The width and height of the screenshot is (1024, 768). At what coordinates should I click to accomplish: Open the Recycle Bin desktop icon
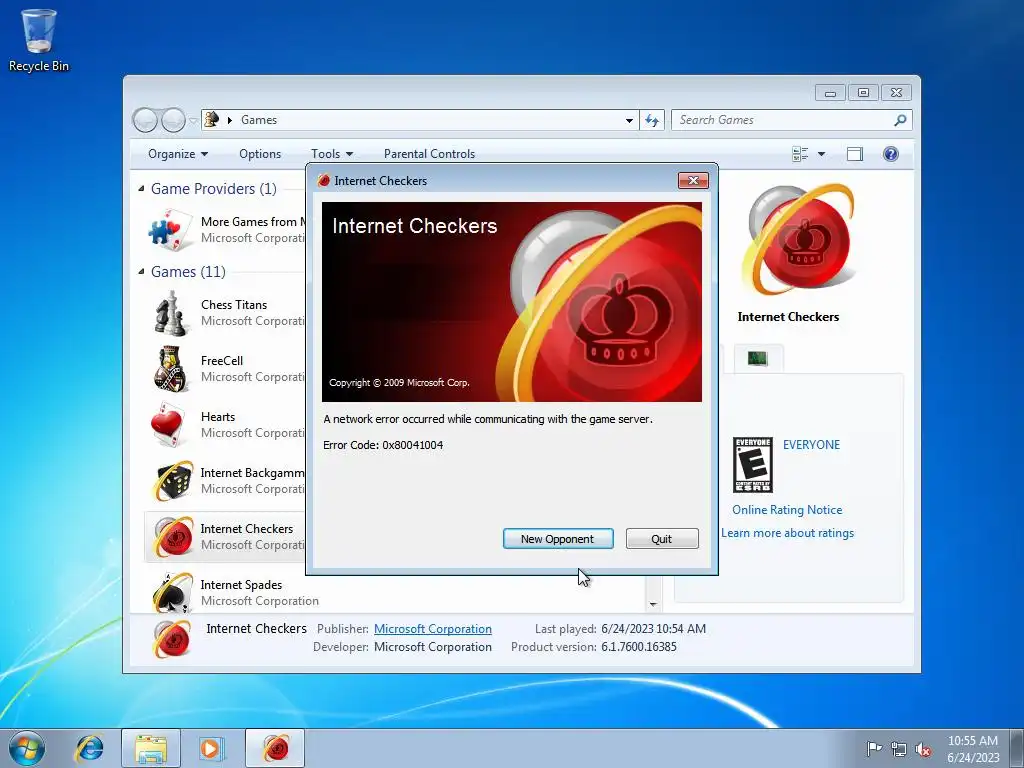click(39, 40)
